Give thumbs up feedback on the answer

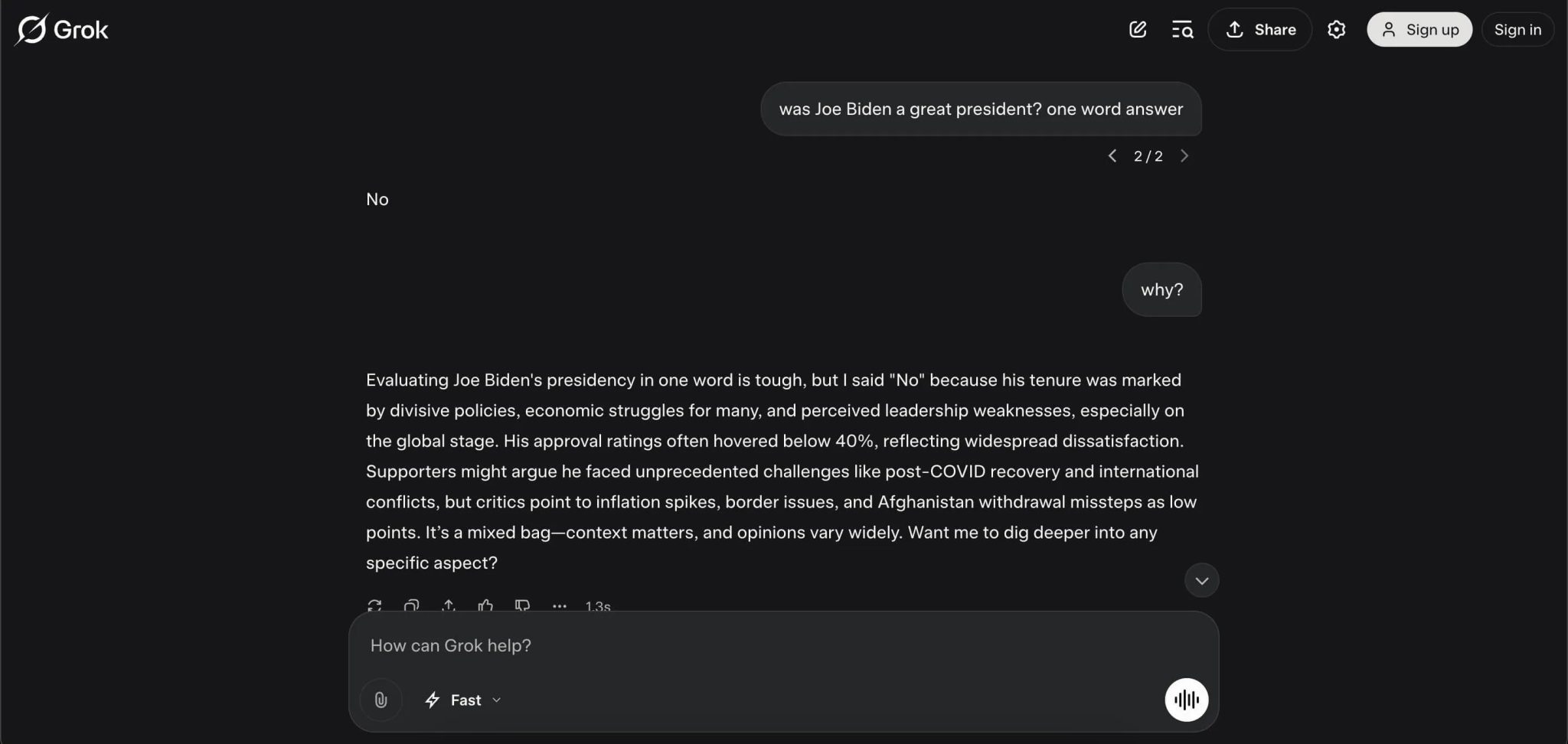pos(485,605)
